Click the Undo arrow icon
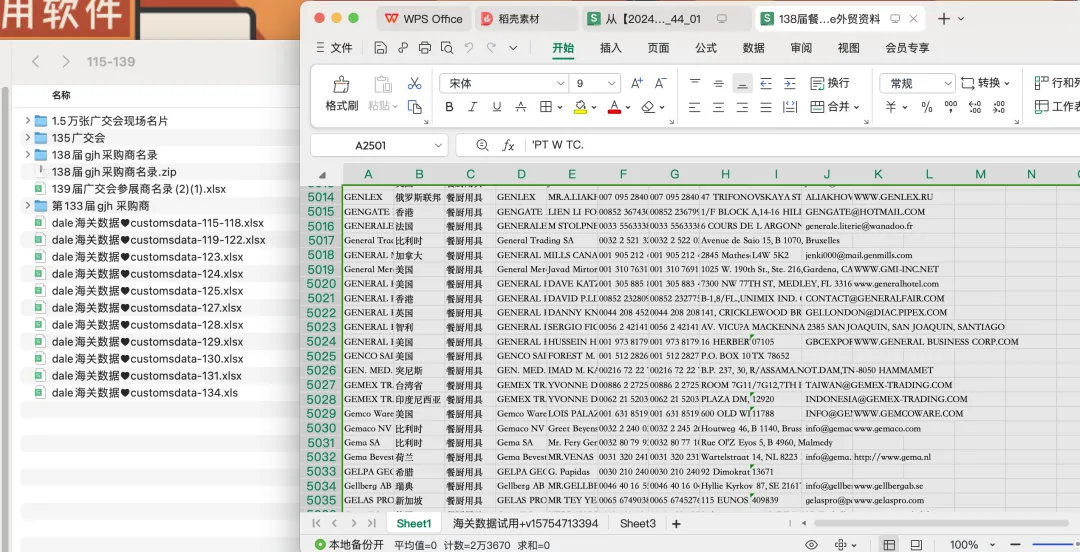This screenshot has height=552, width=1080. pos(469,48)
